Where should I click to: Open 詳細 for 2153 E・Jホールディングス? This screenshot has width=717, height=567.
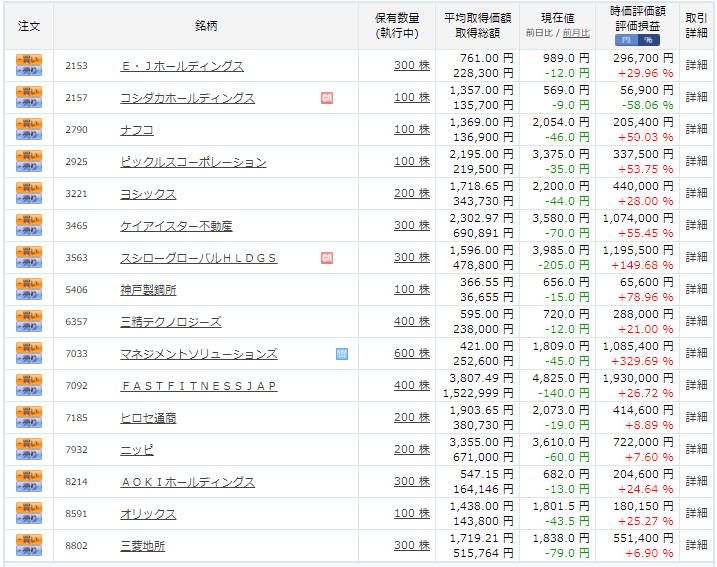pyautogui.click(x=696, y=65)
